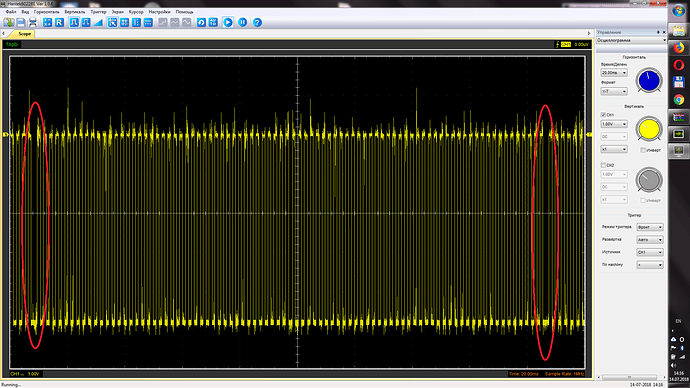
Task: Open the Настройки menu
Action: pyautogui.click(x=159, y=12)
